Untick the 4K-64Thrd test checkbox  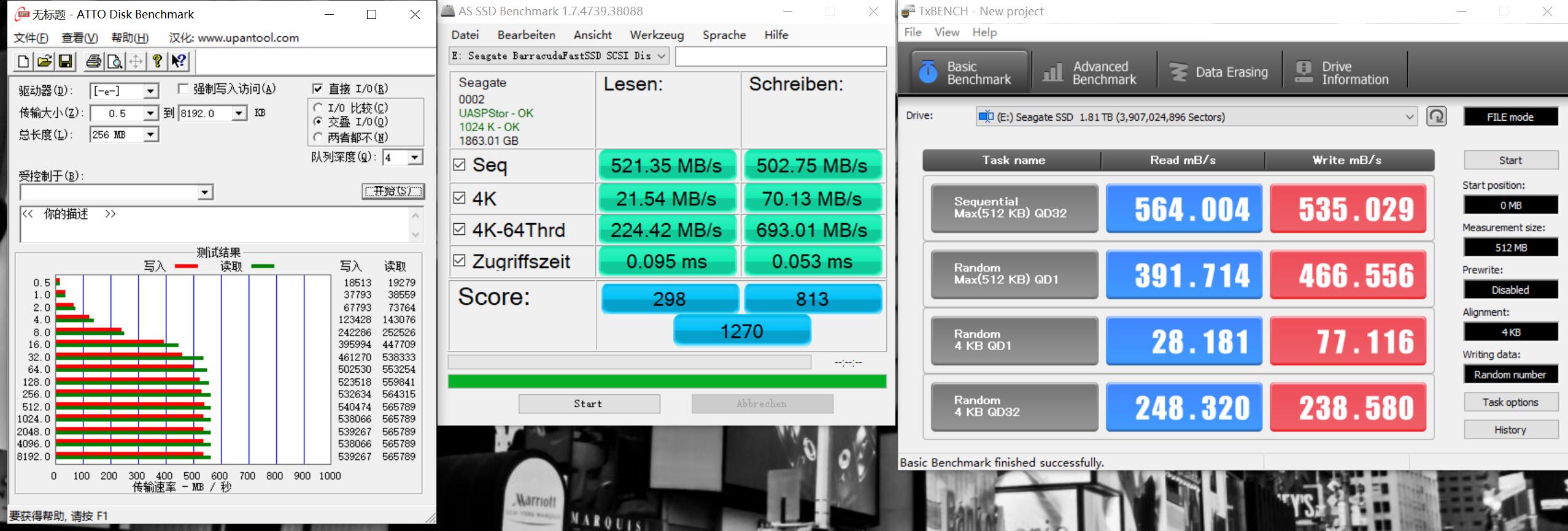(459, 229)
